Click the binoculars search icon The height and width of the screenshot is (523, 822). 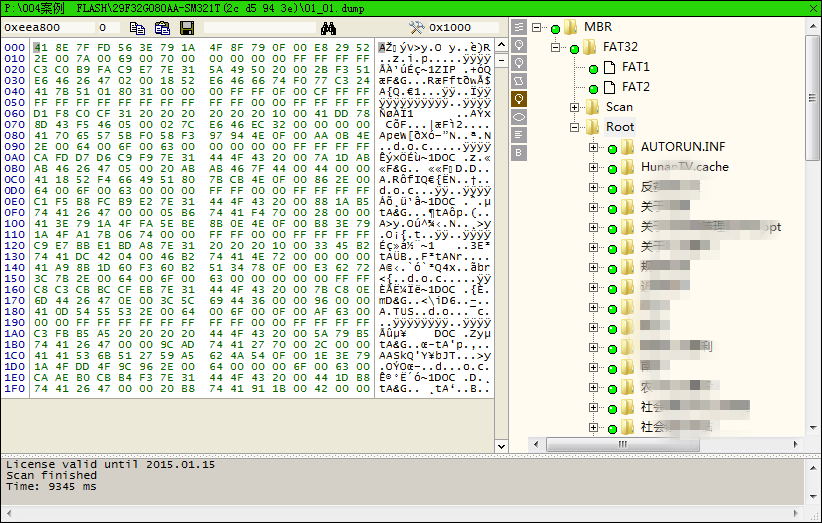(328, 28)
